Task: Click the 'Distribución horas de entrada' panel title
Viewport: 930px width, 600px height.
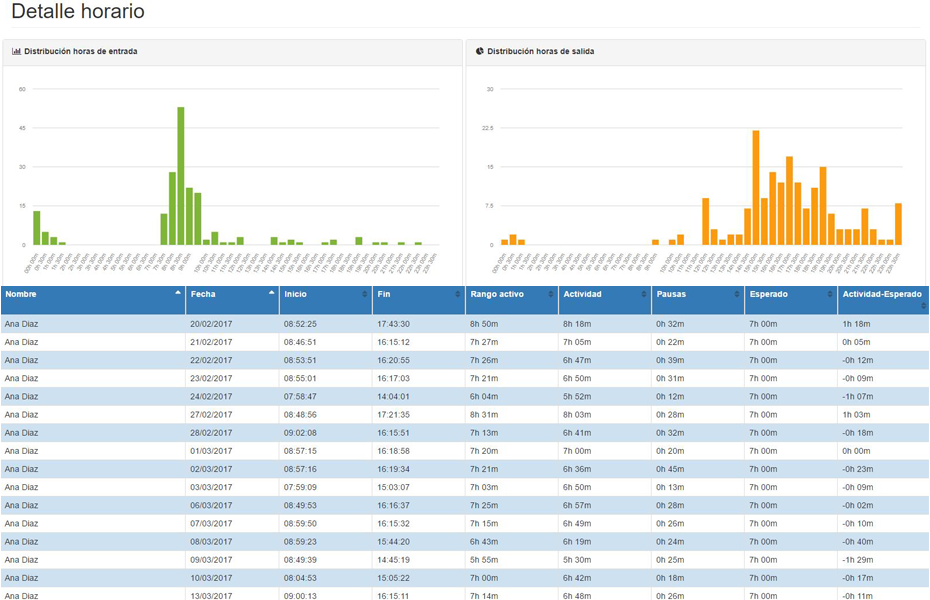Action: (81, 51)
